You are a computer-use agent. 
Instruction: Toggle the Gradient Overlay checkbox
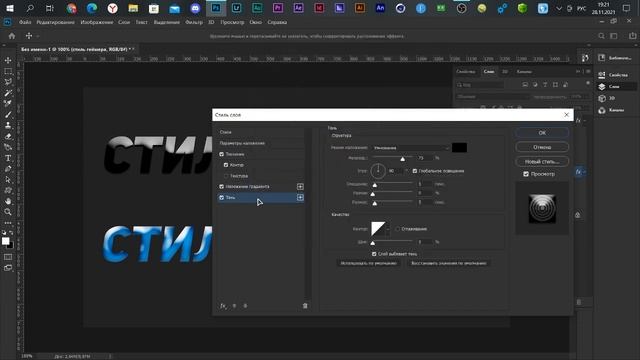coord(222,187)
